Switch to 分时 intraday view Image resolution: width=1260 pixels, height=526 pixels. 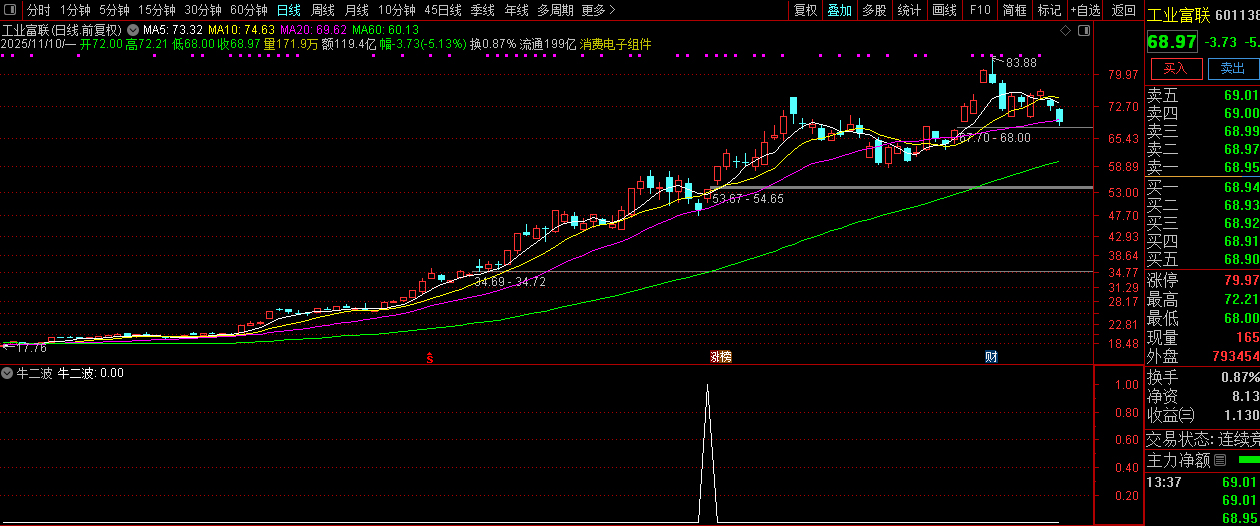(x=38, y=10)
